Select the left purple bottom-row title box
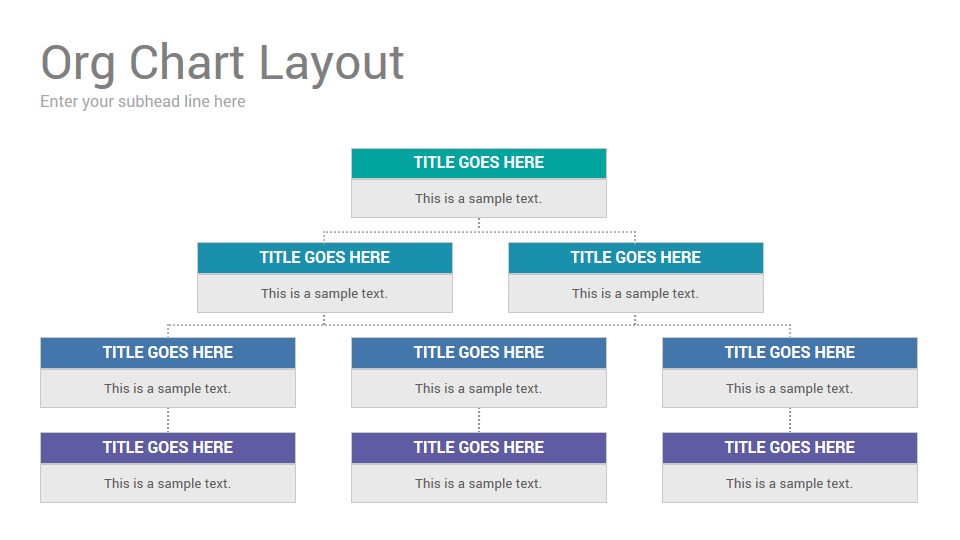The width and height of the screenshot is (960, 540). [x=168, y=448]
